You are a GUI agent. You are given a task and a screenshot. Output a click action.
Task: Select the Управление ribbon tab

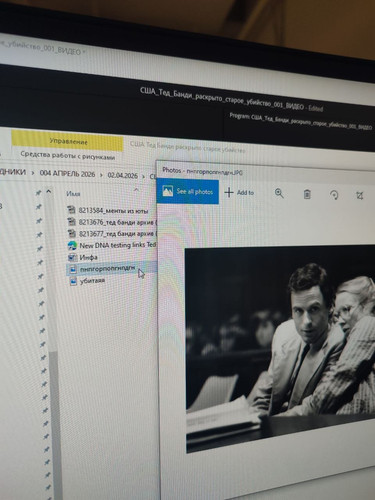(68, 141)
